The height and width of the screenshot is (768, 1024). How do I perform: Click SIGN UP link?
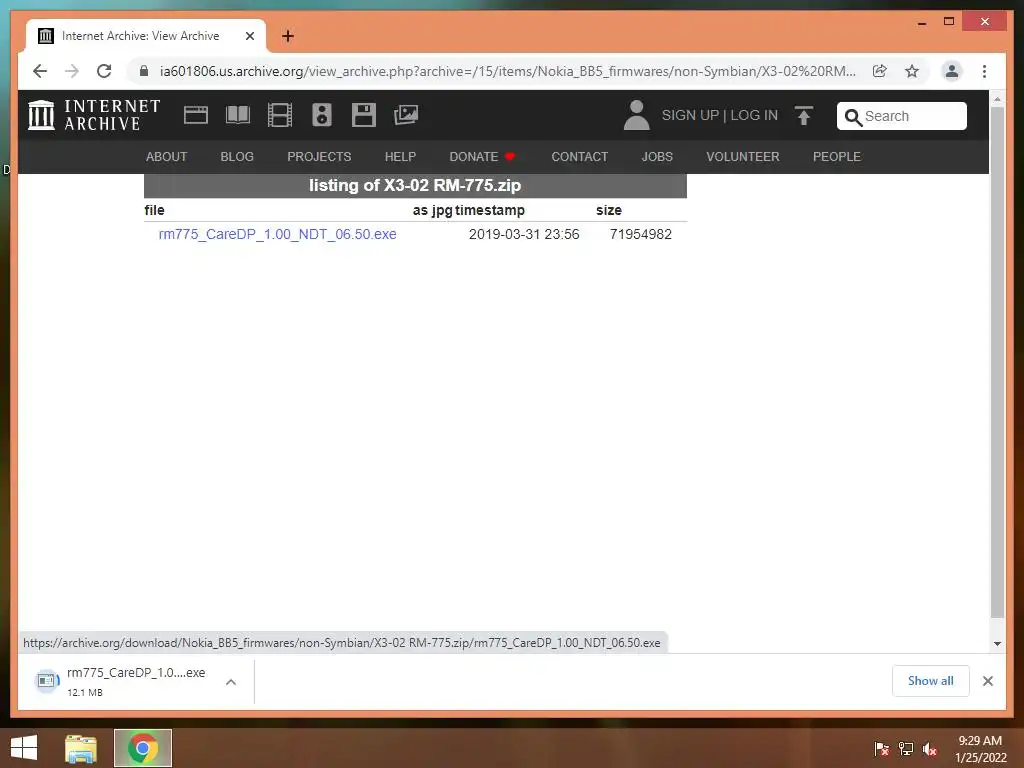pos(690,116)
